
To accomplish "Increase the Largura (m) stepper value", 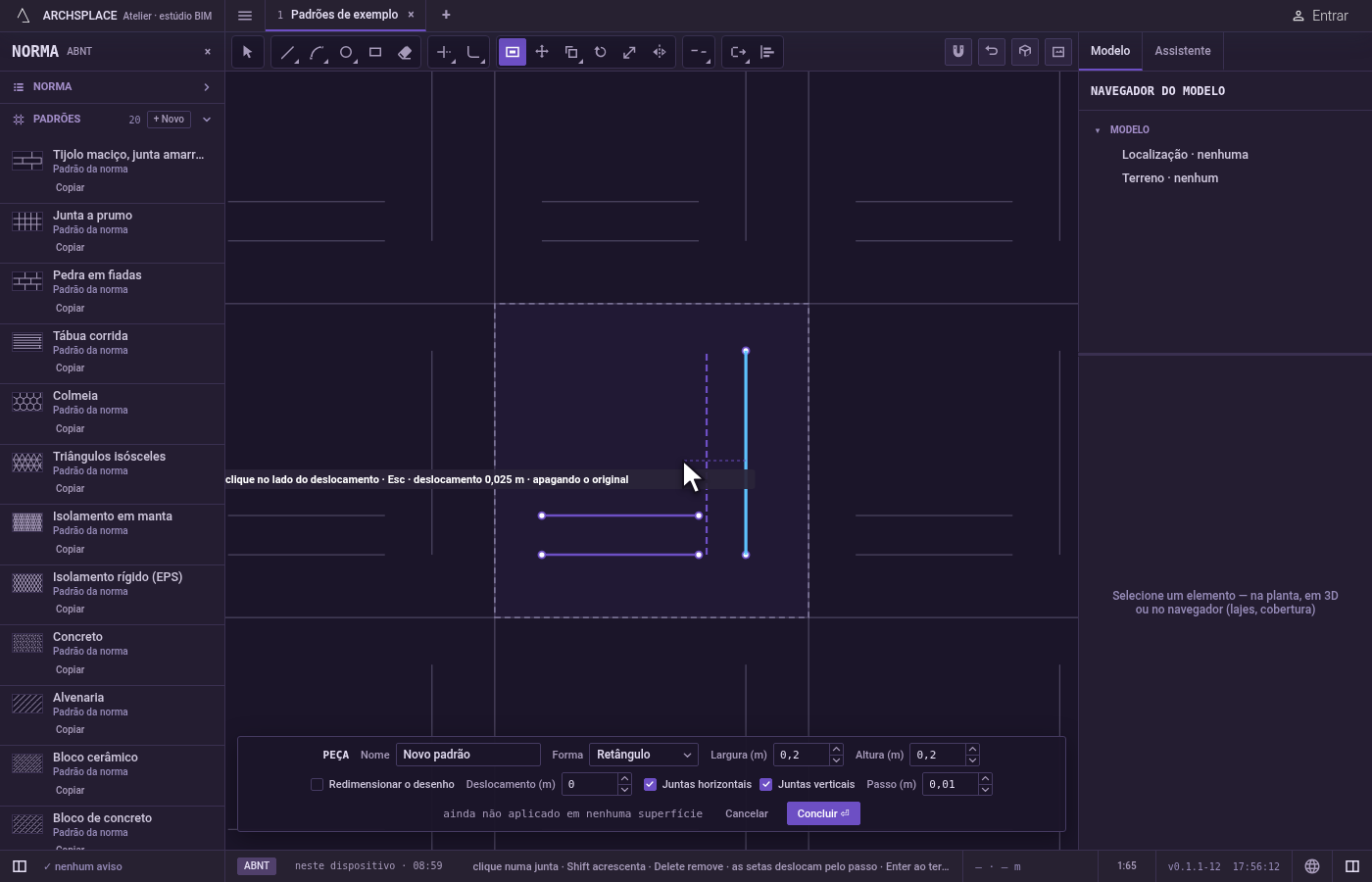I will coord(836,750).
